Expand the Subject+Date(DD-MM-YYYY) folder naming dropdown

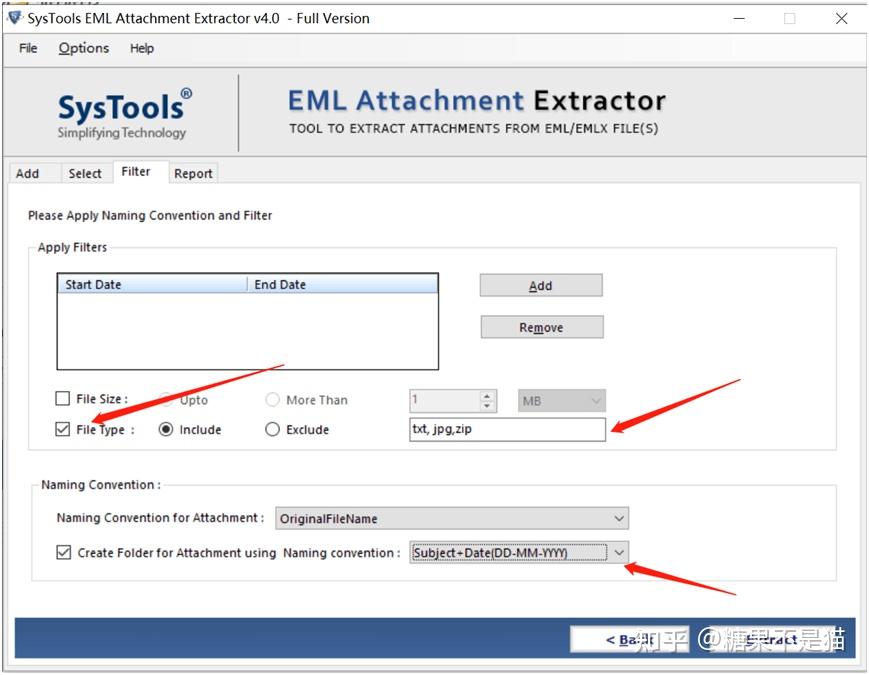(x=617, y=552)
